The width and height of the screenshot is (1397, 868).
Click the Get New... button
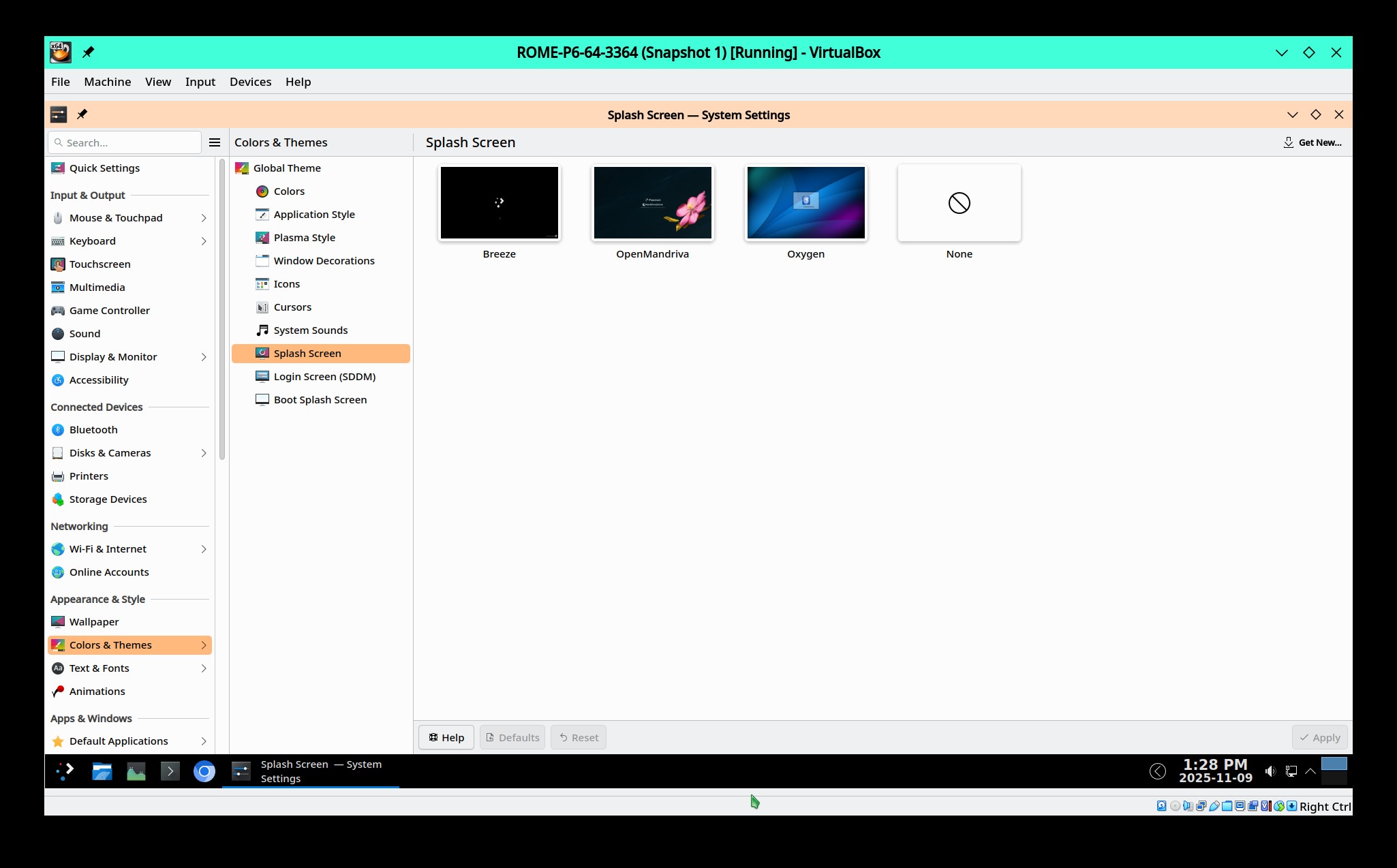pyautogui.click(x=1312, y=142)
